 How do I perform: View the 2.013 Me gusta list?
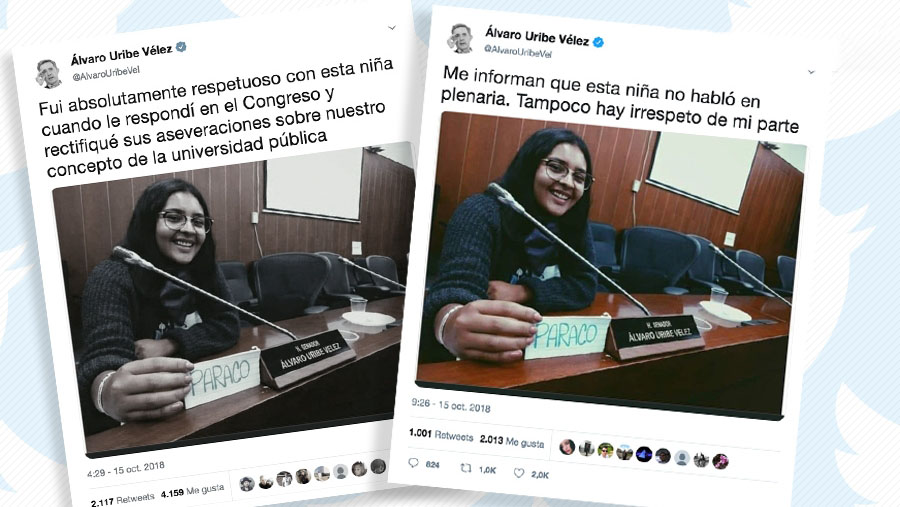click(512, 441)
